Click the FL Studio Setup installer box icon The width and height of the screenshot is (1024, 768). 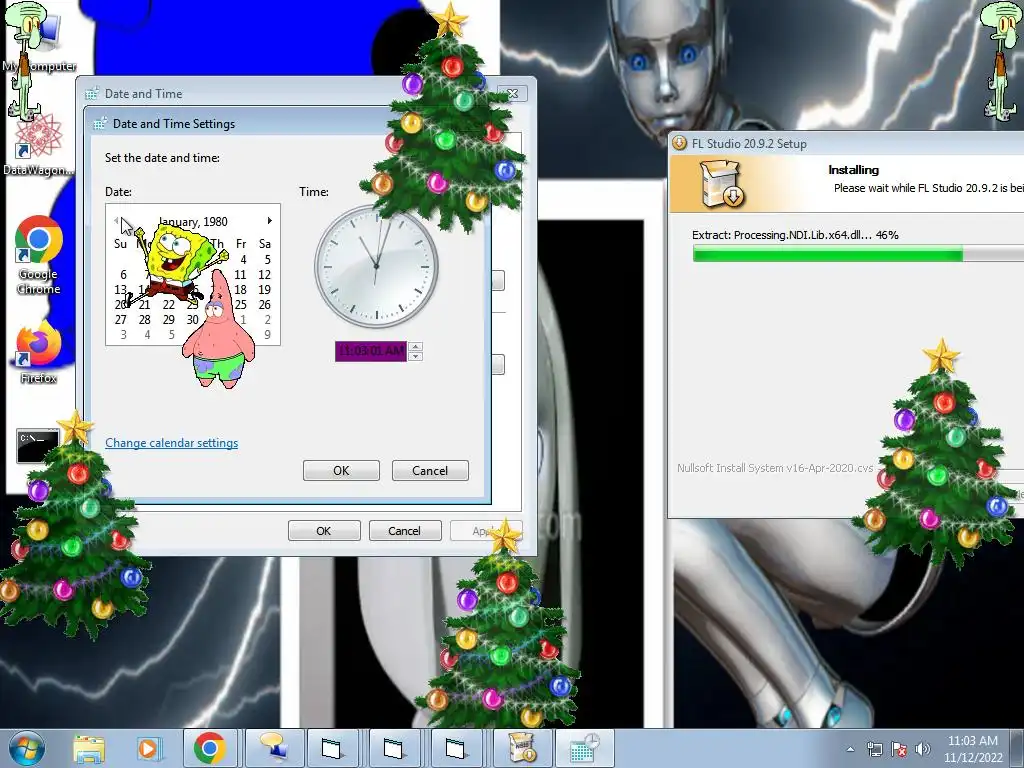722,185
